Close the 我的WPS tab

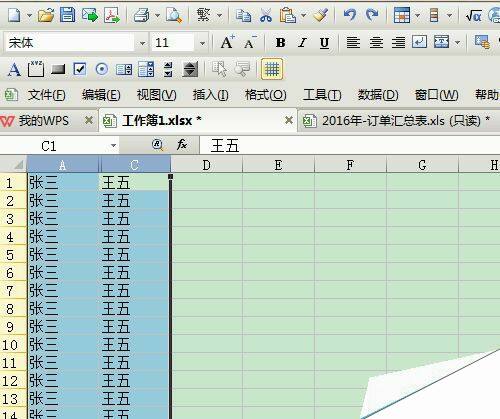[x=89, y=120]
